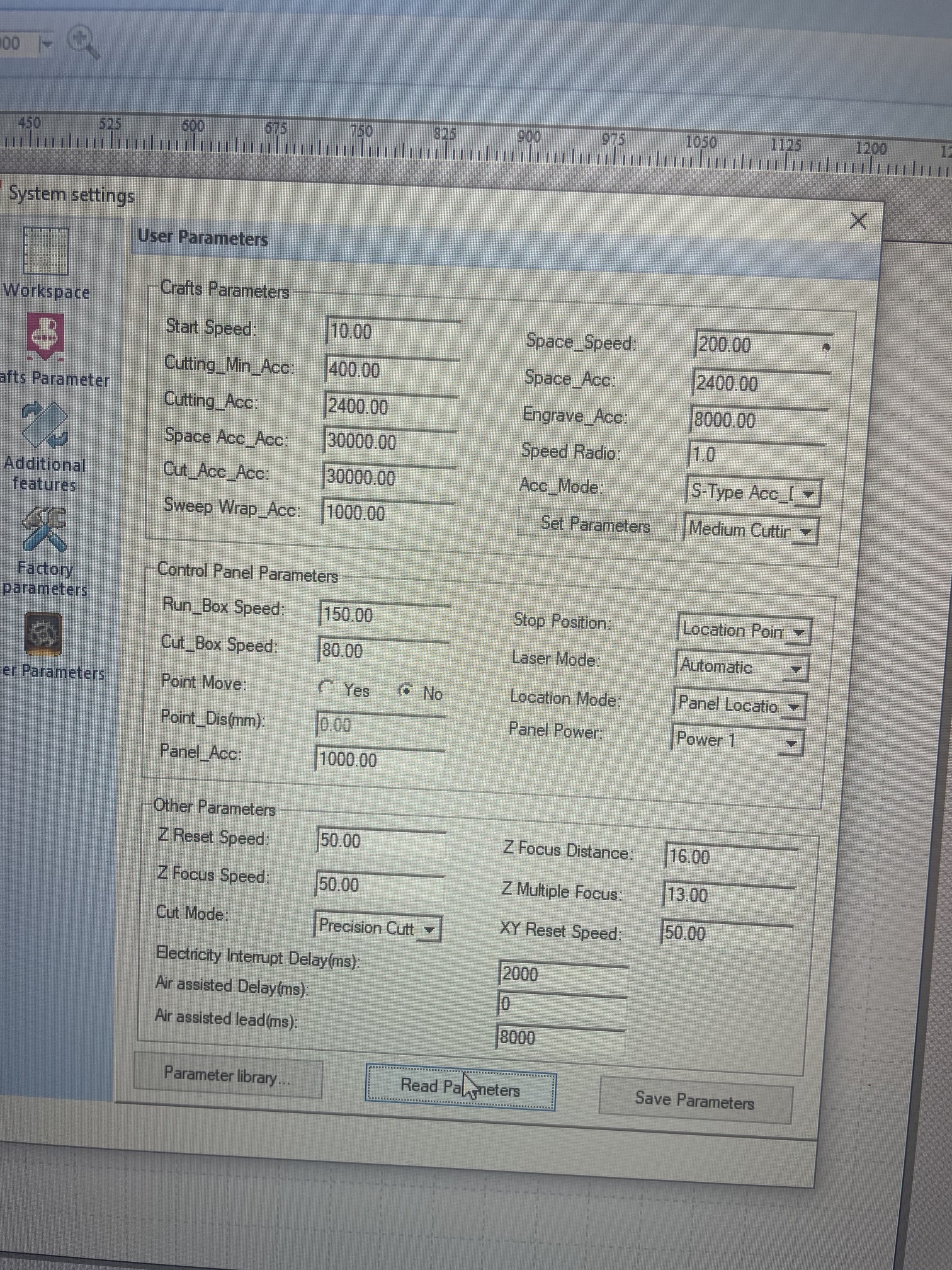This screenshot has height=1270, width=952.
Task: Click the Save Parameters button
Action: [x=694, y=1101]
